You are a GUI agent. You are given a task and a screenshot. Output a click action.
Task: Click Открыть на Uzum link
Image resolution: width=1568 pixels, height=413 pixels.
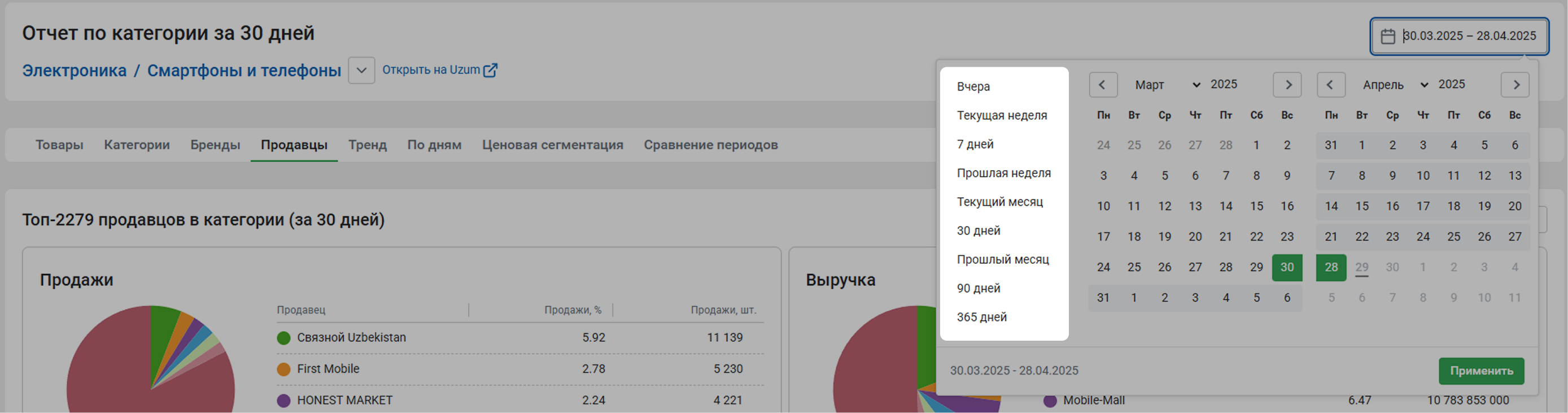point(430,70)
